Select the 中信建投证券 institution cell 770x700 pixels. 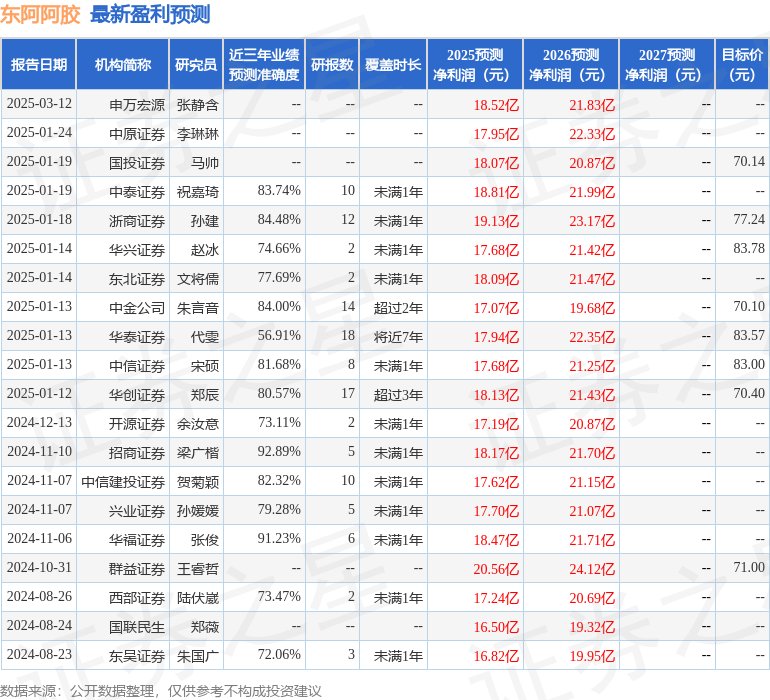123,481
